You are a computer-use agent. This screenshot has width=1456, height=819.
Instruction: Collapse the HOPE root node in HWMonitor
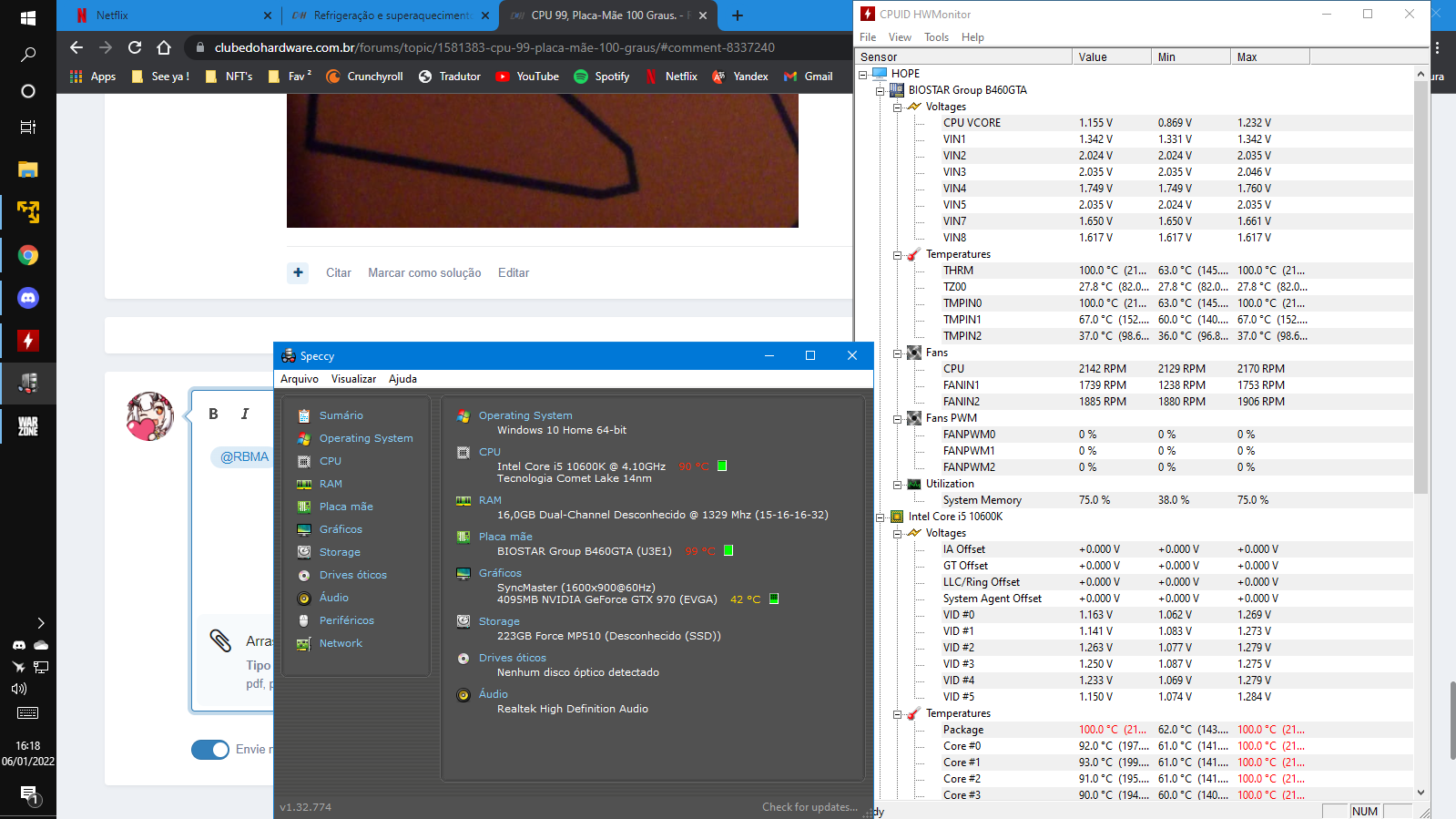[863, 74]
